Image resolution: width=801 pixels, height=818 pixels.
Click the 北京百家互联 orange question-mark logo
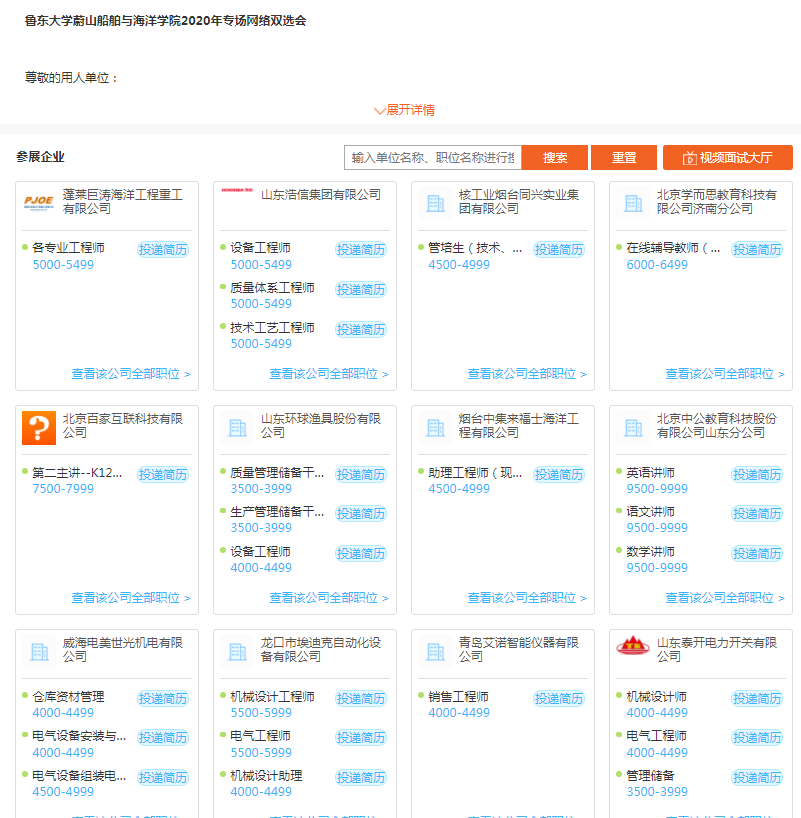pos(39,428)
